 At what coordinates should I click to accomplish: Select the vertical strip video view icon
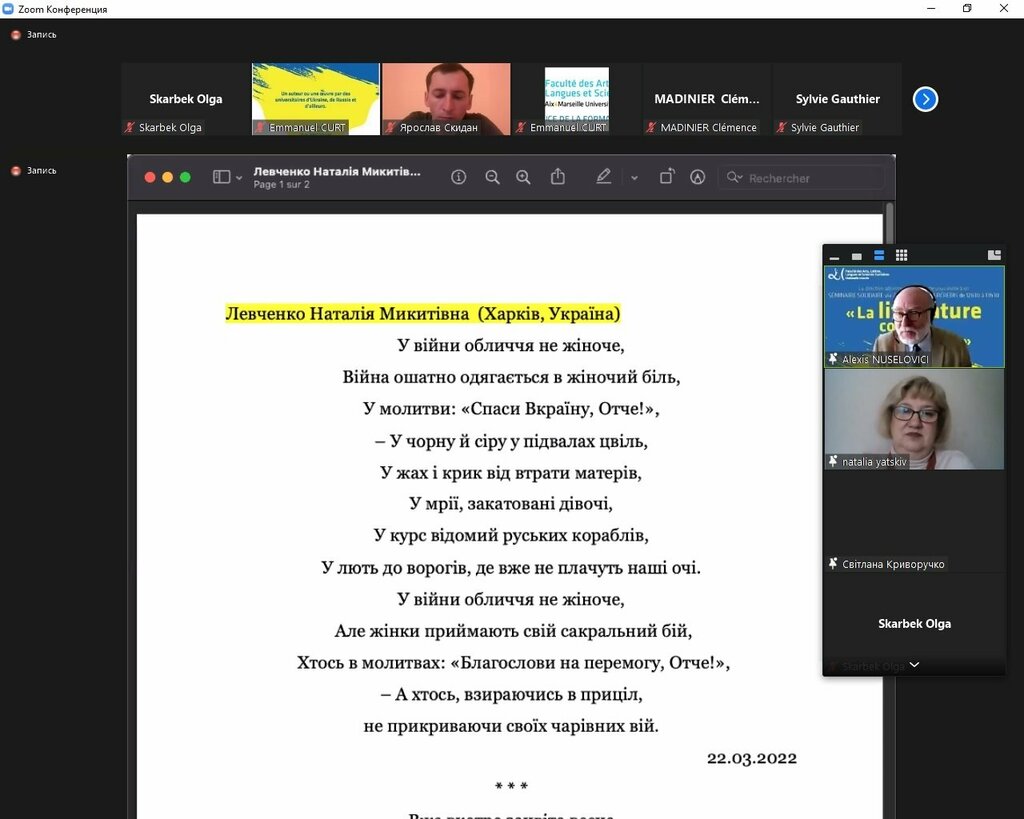point(879,256)
